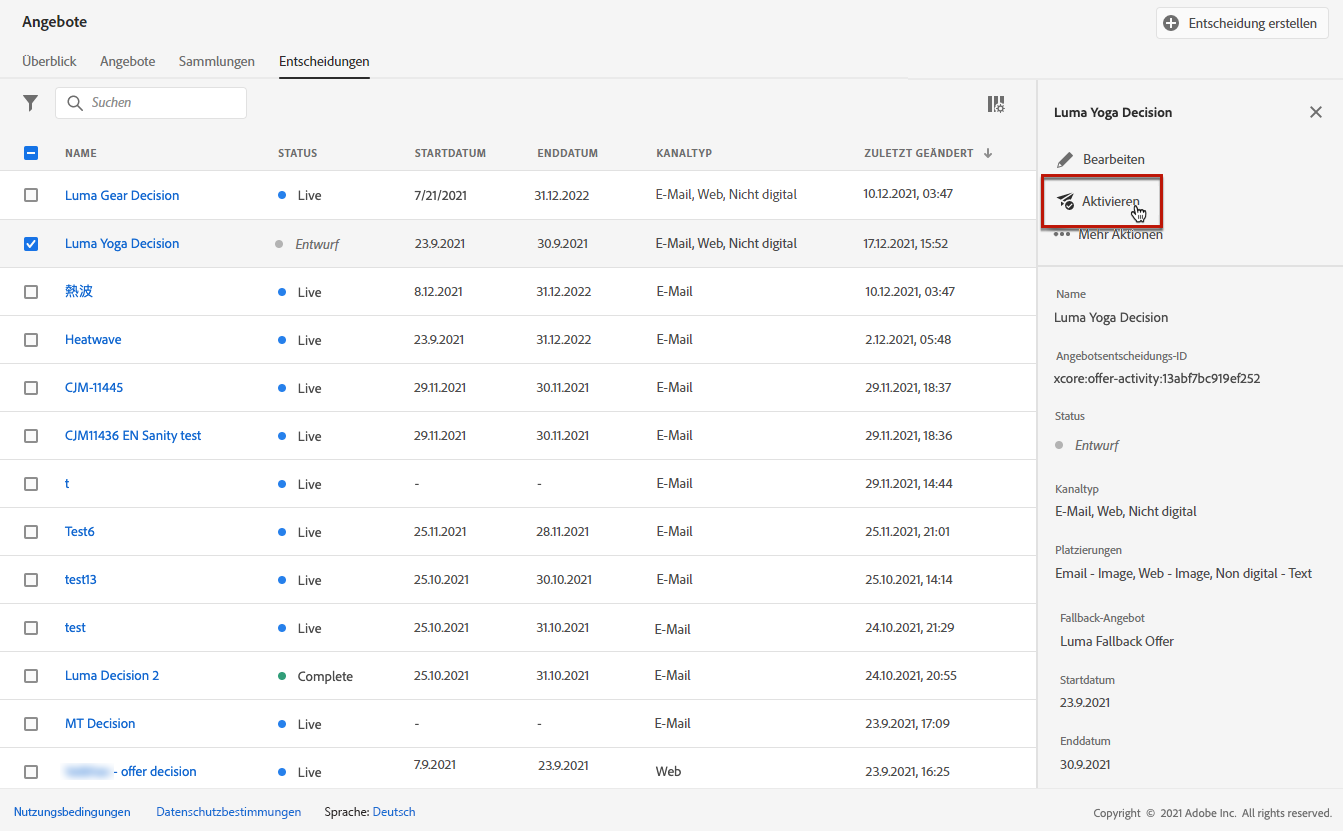Check the Heatwave row checkbox
This screenshot has width=1343, height=831.
[x=31, y=340]
